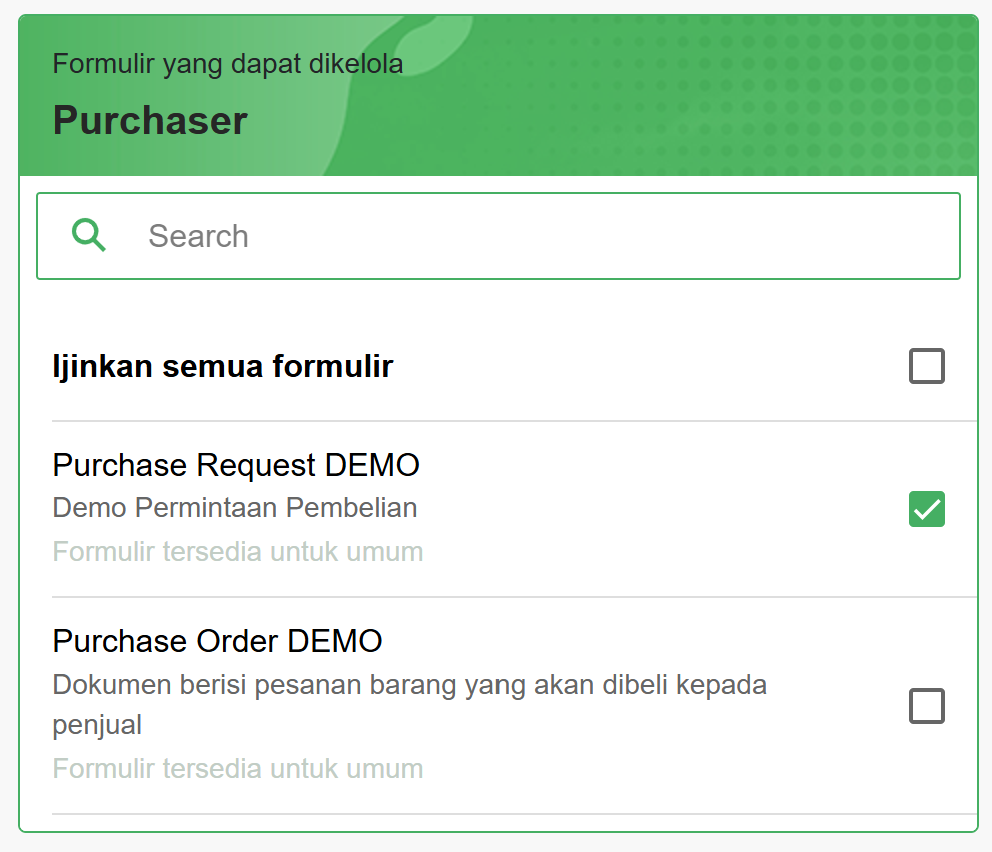The height and width of the screenshot is (852, 992).
Task: Click Formulir tersedia untuk umum under Purchase Order
Action: [x=238, y=769]
